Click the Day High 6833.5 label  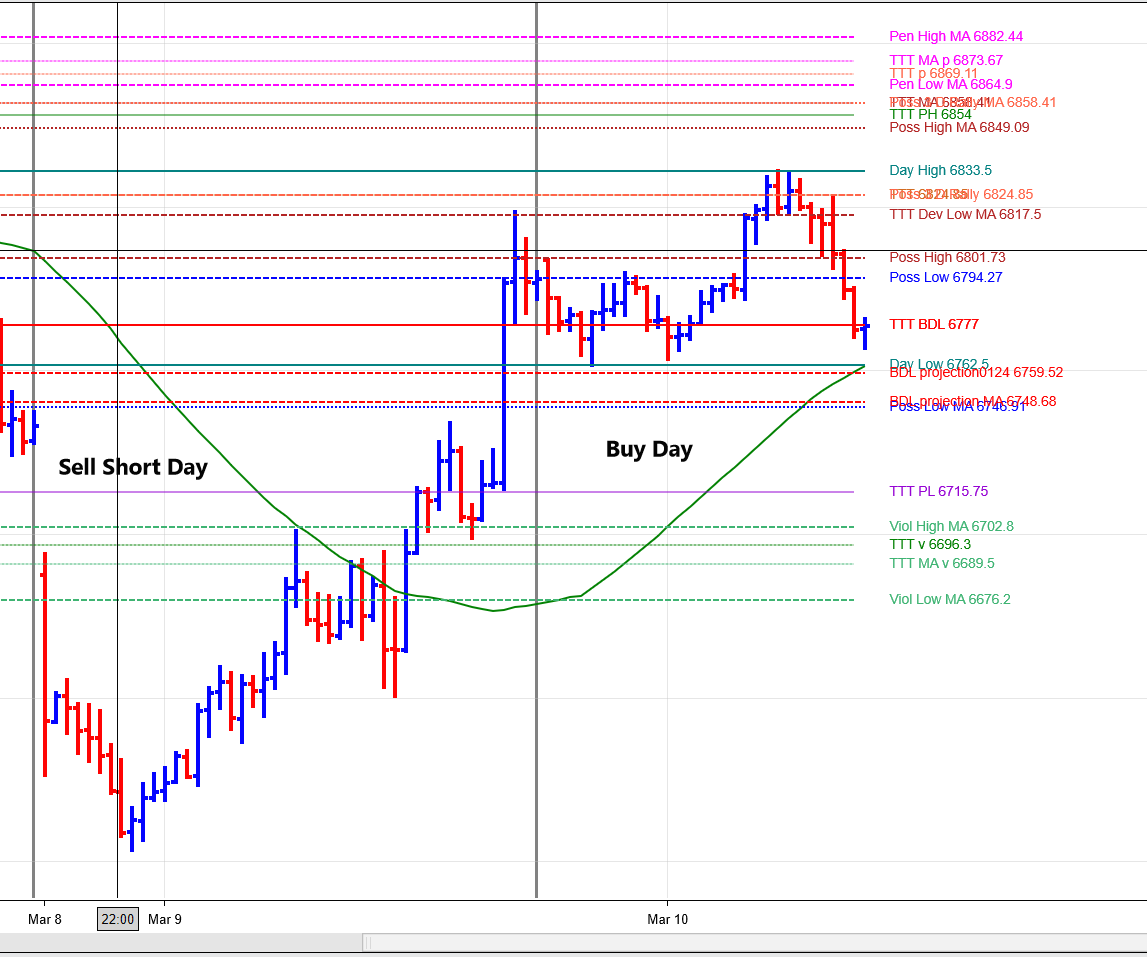(x=941, y=170)
